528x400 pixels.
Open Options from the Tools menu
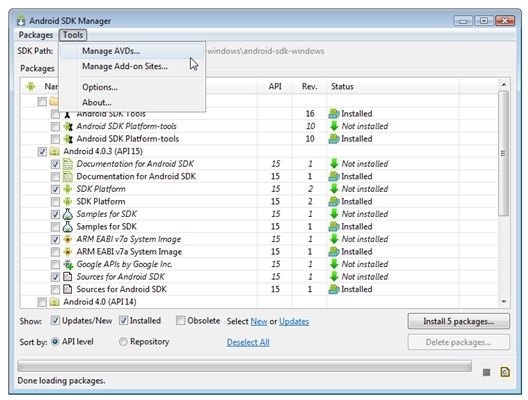132,87
